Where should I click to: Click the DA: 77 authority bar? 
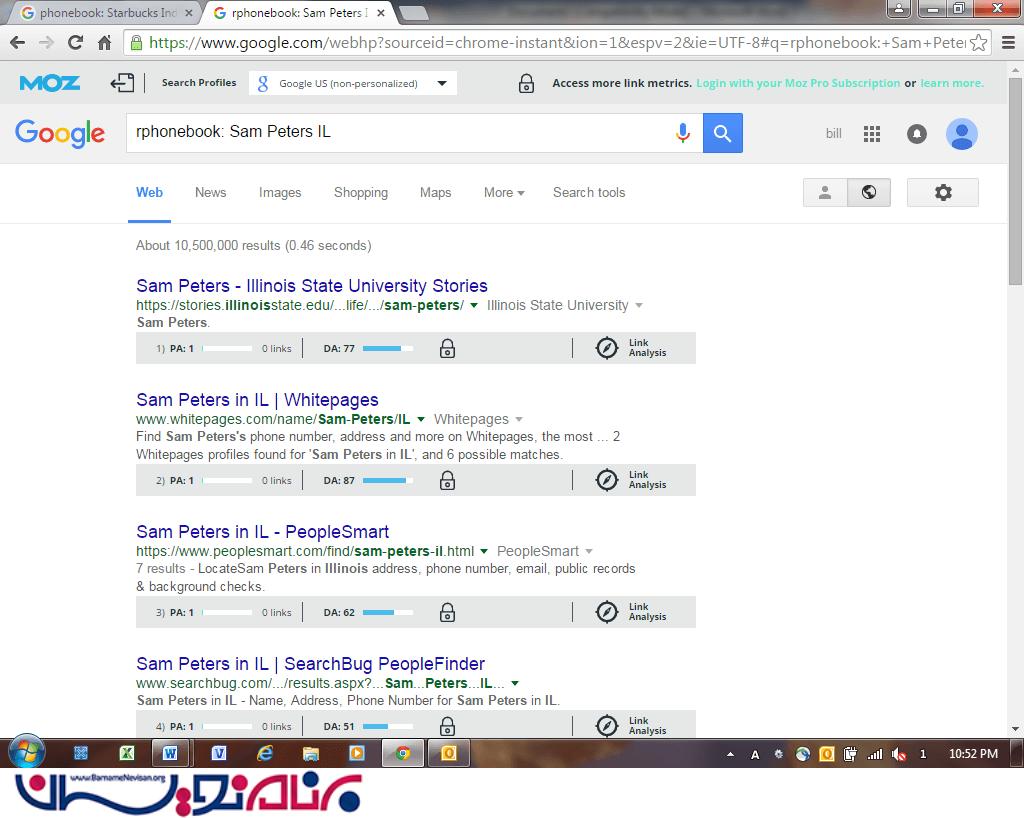tap(388, 349)
